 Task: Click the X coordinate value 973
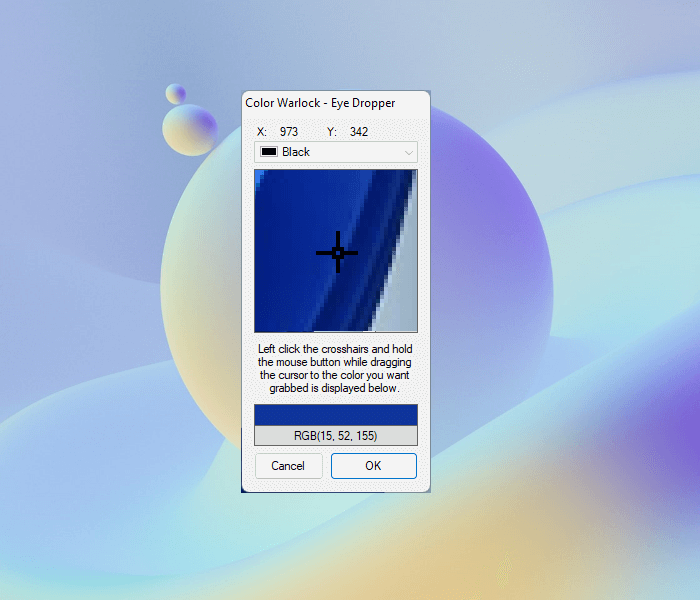click(289, 132)
